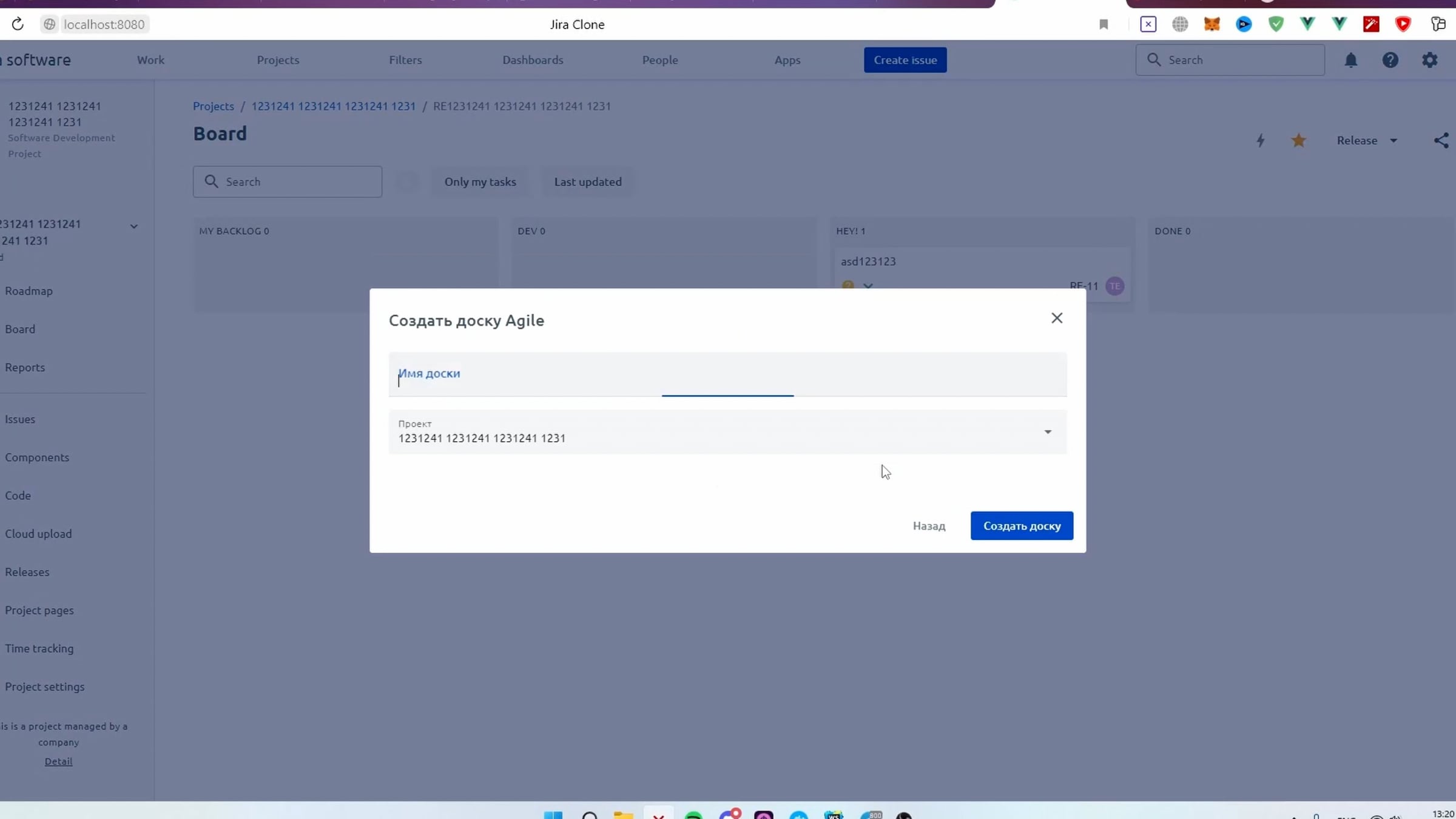The height and width of the screenshot is (819, 1456).
Task: Reload the page with the refresh icon
Action: pos(18,24)
